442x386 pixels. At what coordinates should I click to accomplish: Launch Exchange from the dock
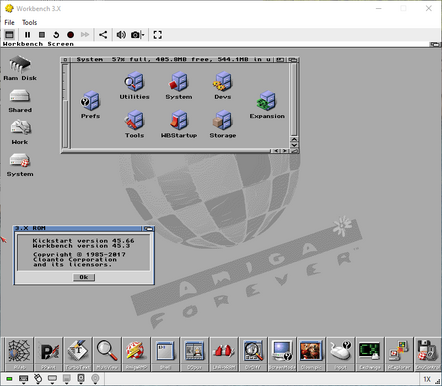tap(369, 354)
